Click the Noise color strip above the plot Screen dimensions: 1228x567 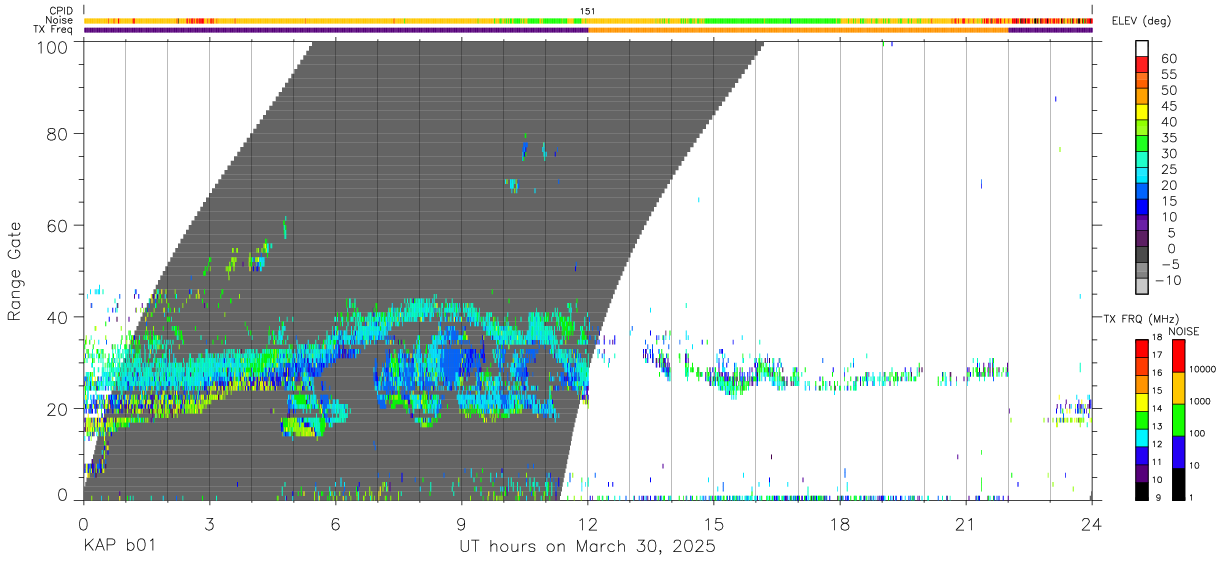588,20
